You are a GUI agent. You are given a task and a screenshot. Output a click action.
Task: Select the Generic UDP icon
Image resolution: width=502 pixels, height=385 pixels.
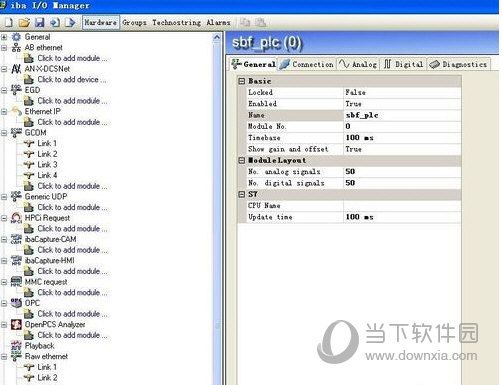16,197
